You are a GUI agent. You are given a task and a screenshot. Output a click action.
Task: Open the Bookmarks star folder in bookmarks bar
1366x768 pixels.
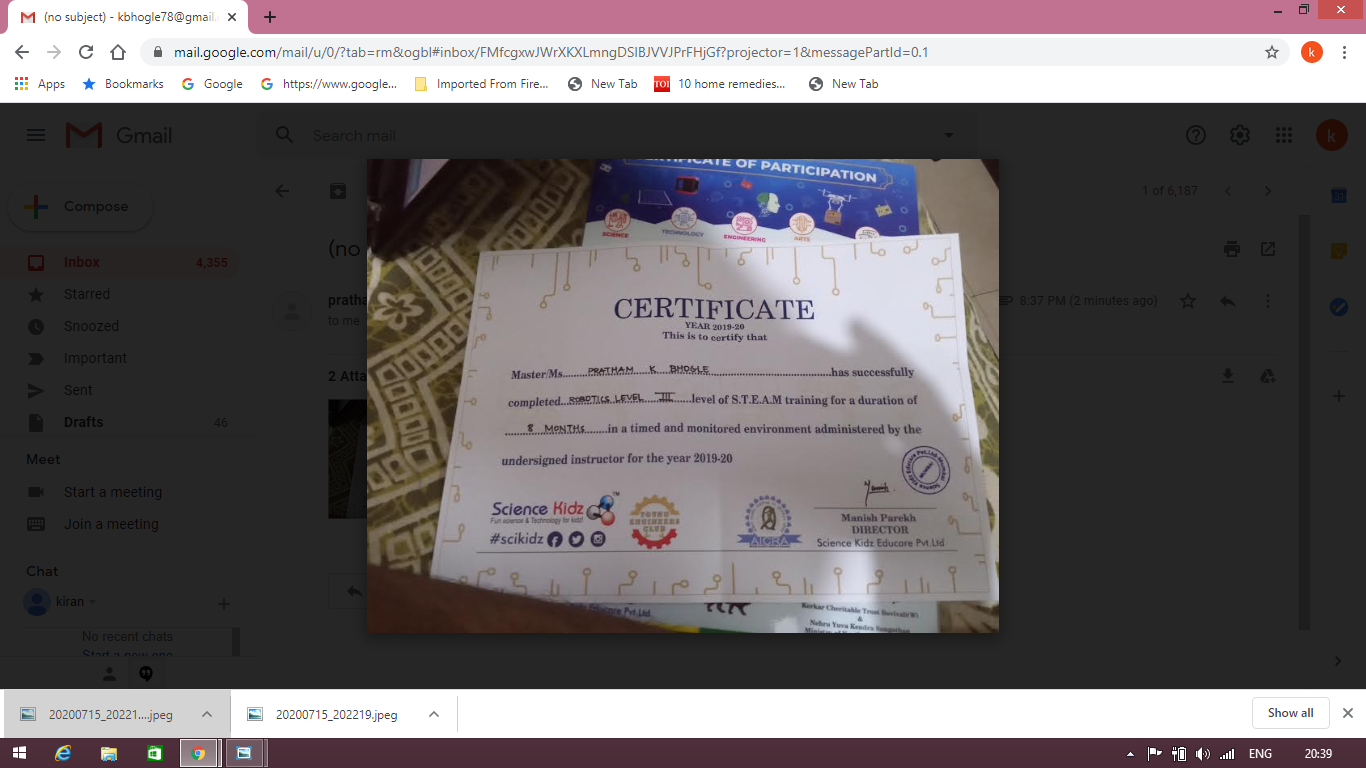(x=123, y=84)
